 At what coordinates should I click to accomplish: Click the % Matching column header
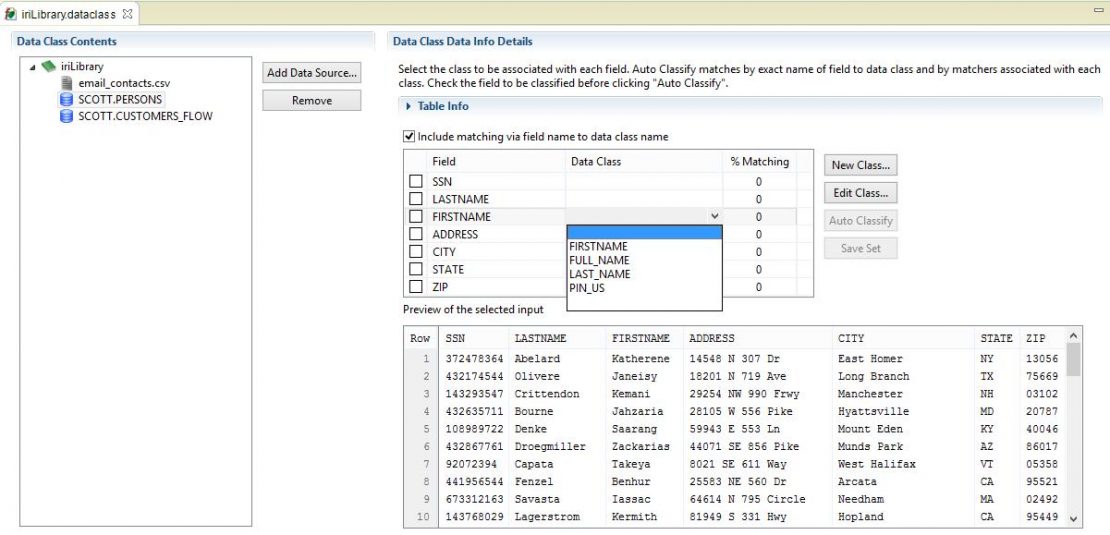[x=760, y=161]
